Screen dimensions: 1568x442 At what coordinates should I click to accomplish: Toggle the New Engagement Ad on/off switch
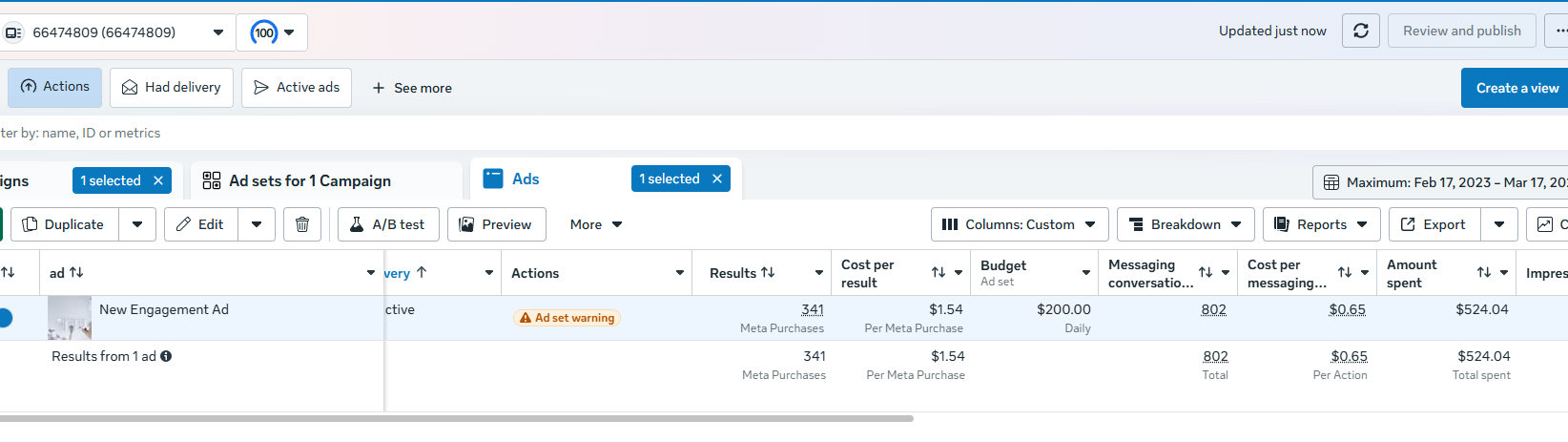[x=5, y=318]
